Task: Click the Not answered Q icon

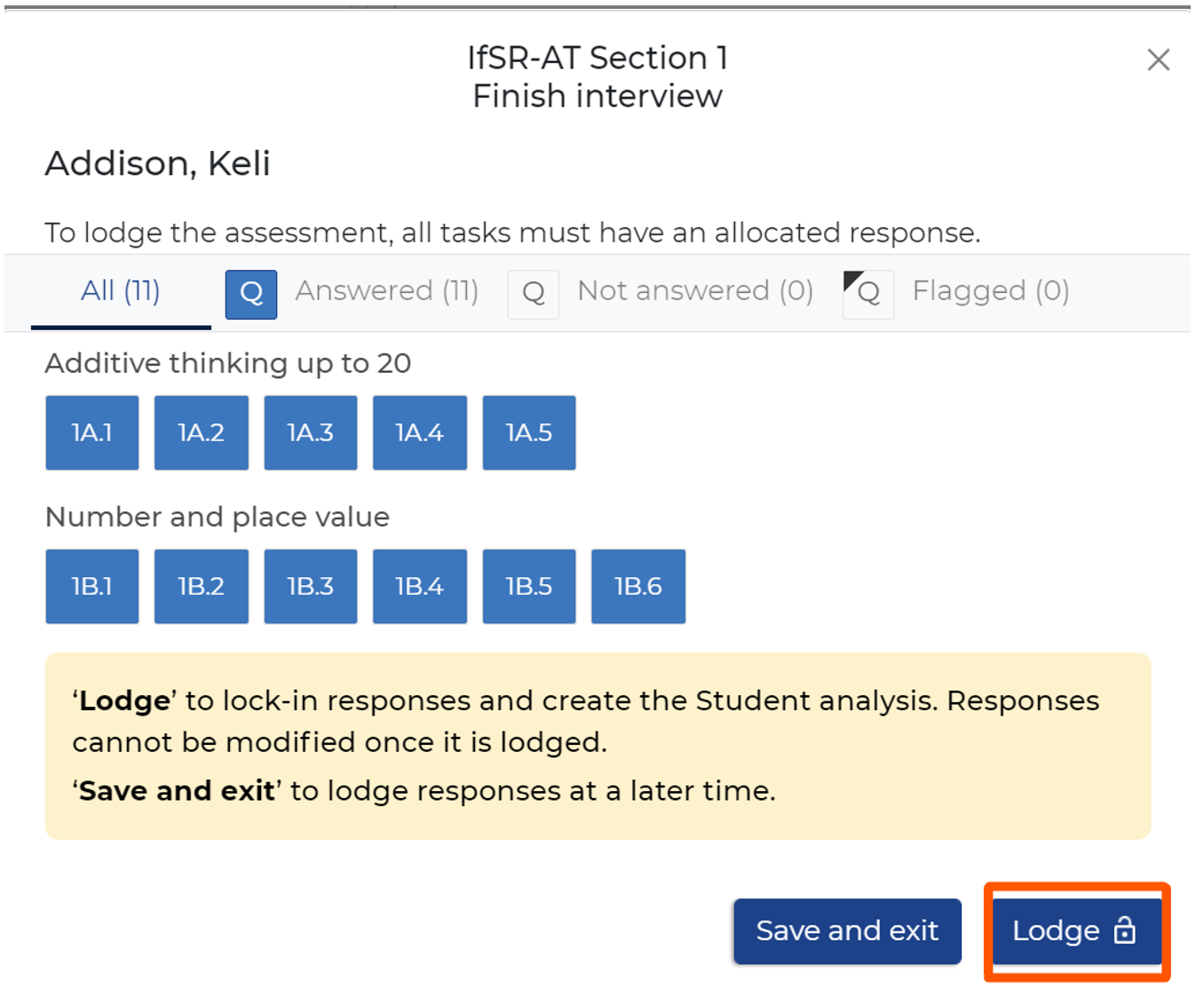Action: (x=533, y=294)
